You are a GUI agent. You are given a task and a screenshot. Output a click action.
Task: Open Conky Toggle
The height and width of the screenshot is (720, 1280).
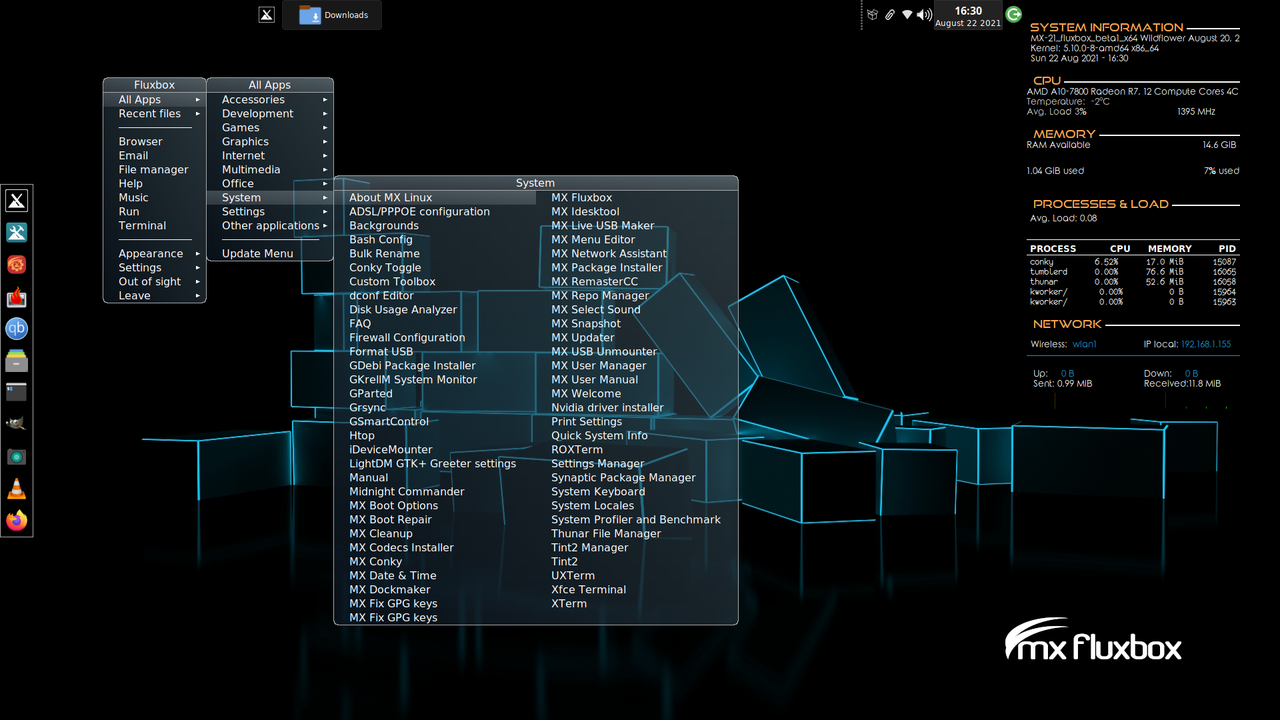436,268
